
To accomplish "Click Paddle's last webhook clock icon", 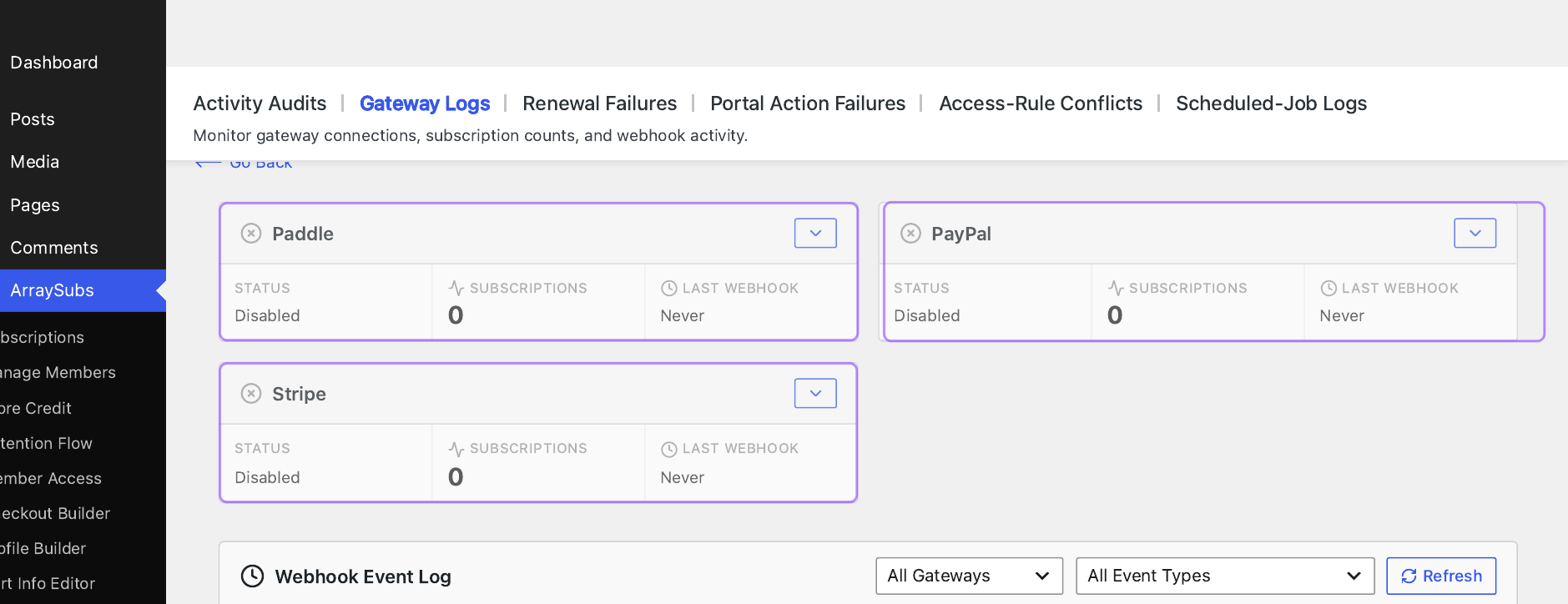I will click(668, 288).
